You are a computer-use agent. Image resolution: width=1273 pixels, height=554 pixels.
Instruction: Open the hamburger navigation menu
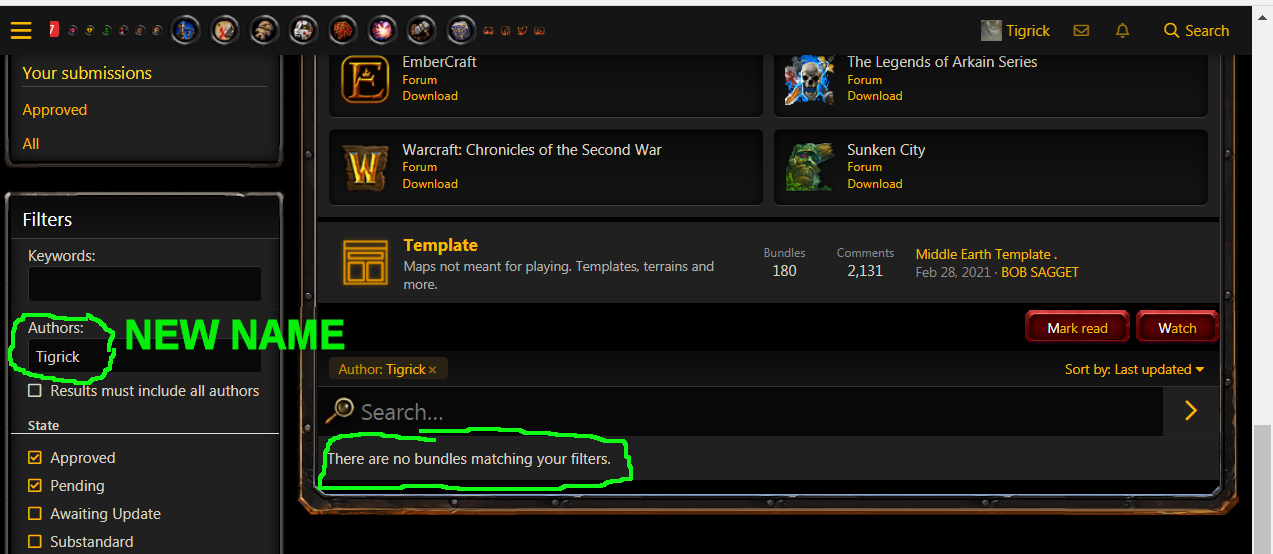21,30
